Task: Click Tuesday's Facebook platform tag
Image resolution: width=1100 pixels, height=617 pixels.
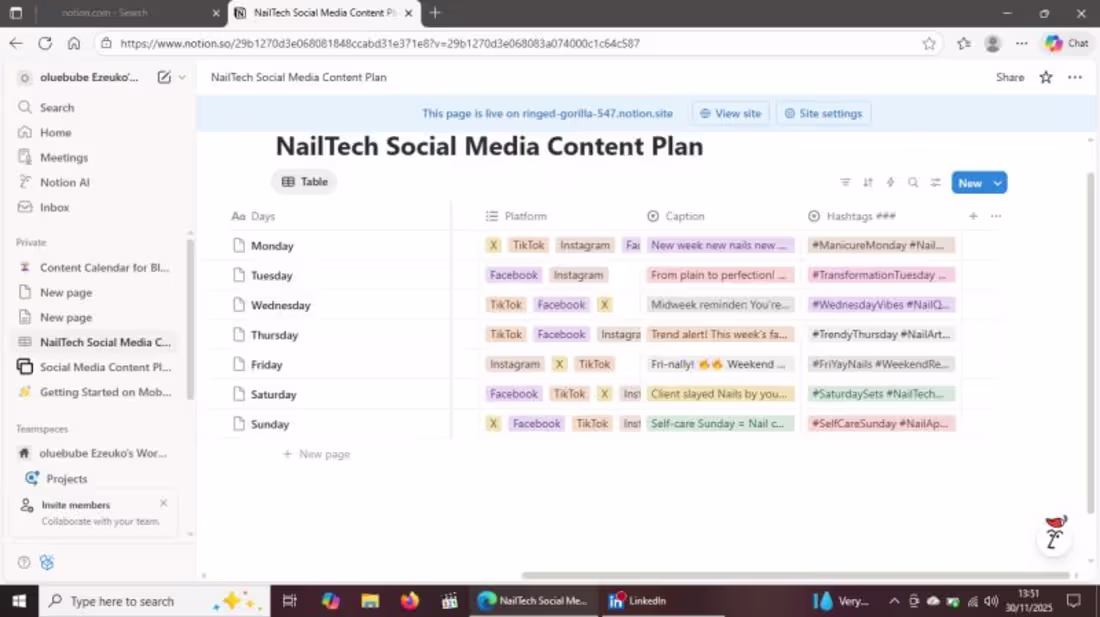Action: 514,275
